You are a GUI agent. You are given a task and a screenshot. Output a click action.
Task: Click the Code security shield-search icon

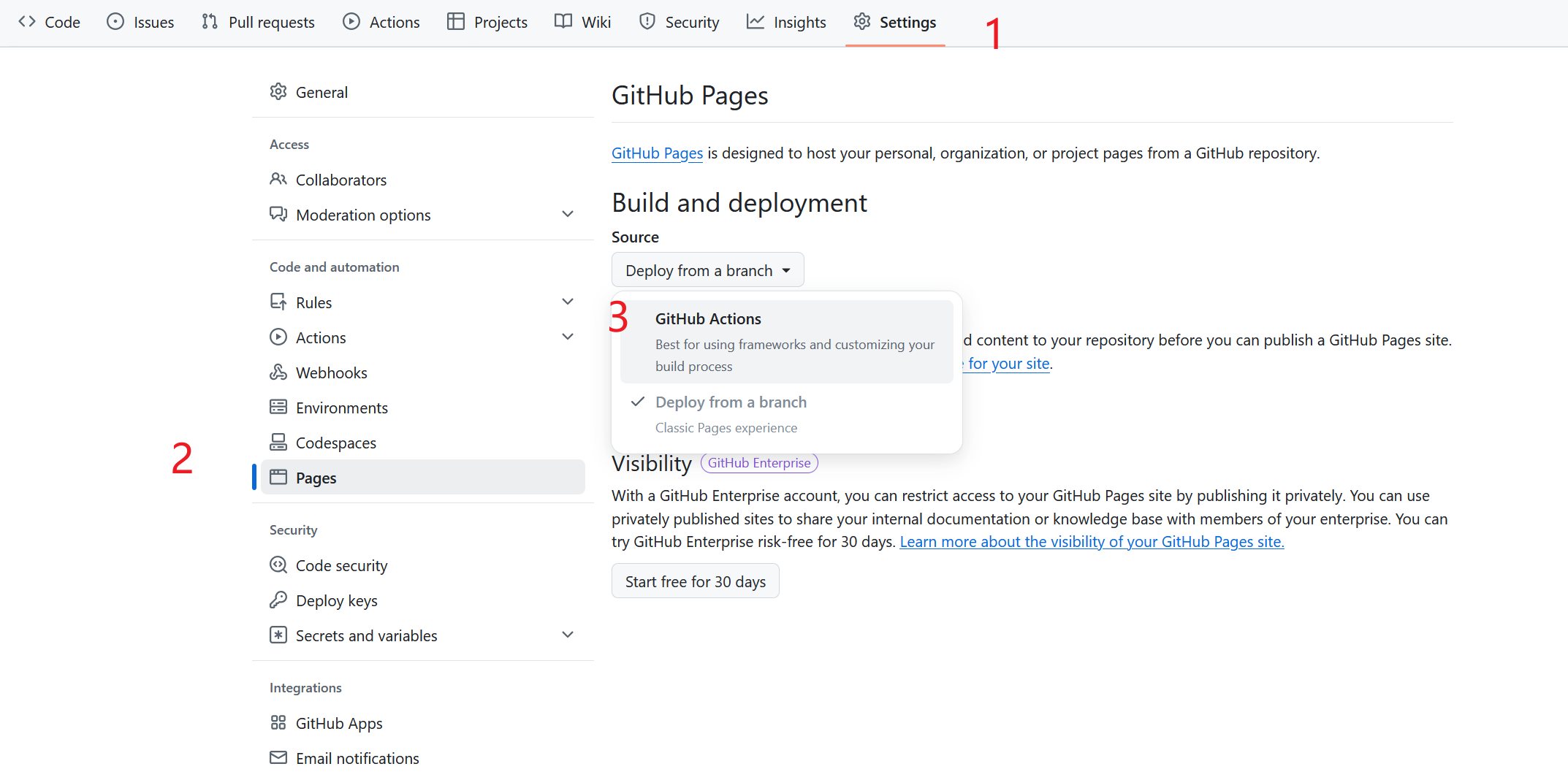click(278, 565)
